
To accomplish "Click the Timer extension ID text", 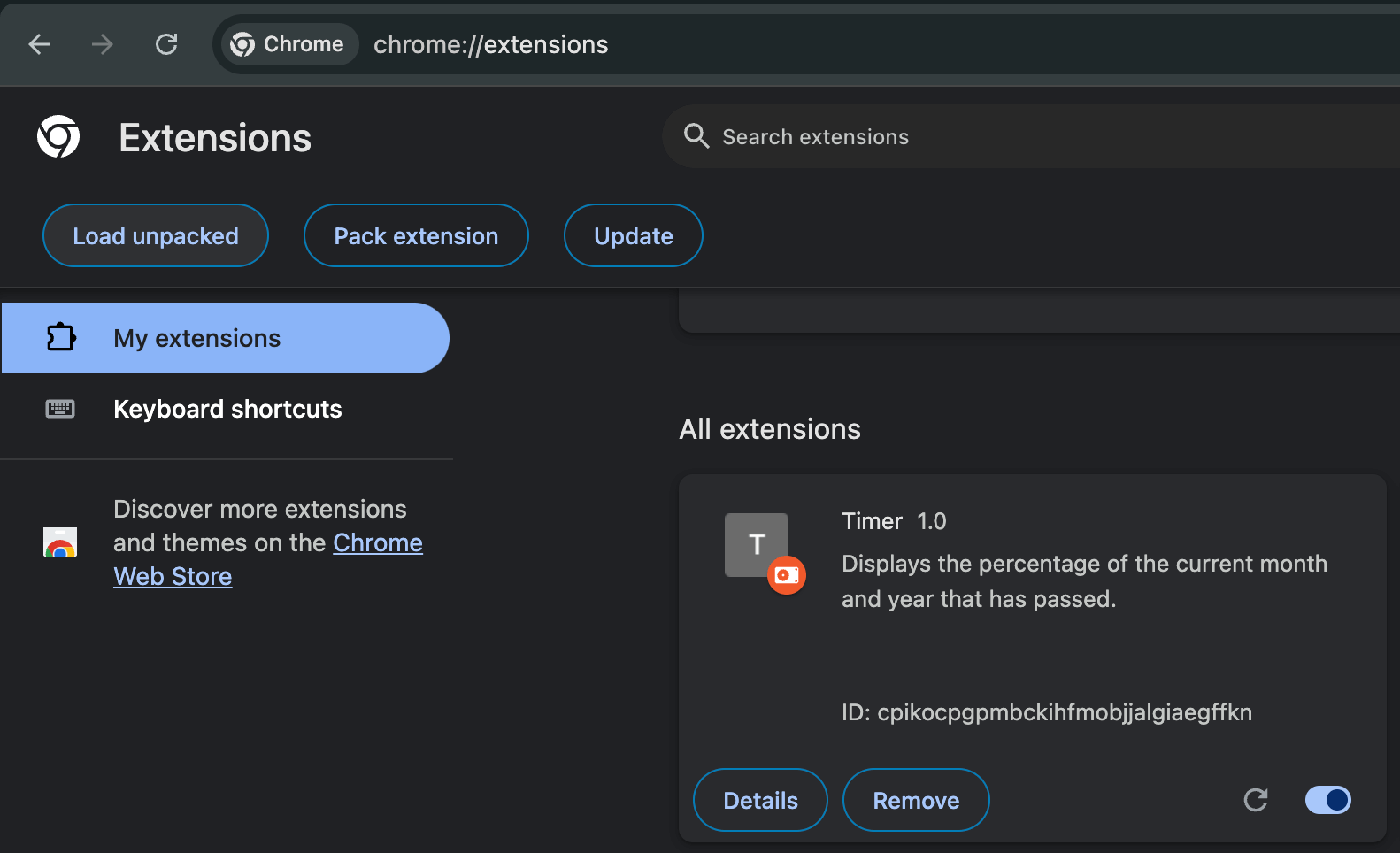I will [1047, 712].
